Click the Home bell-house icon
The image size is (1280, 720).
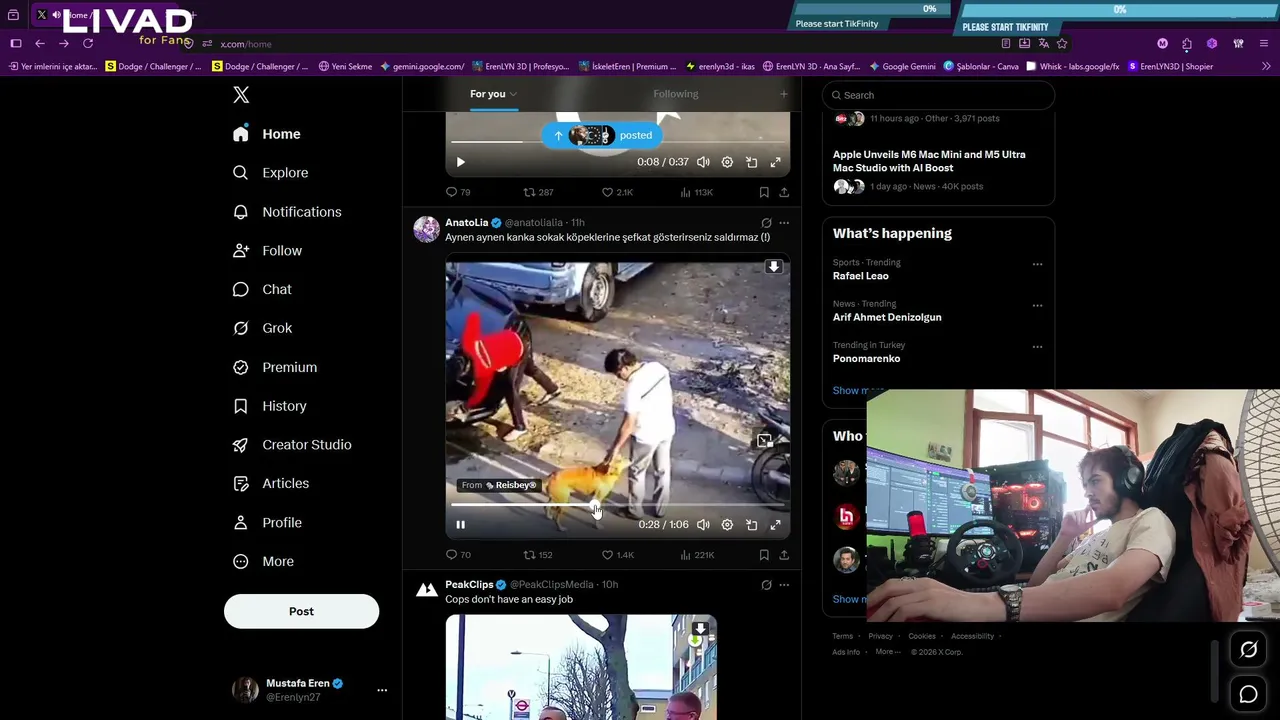(240, 134)
